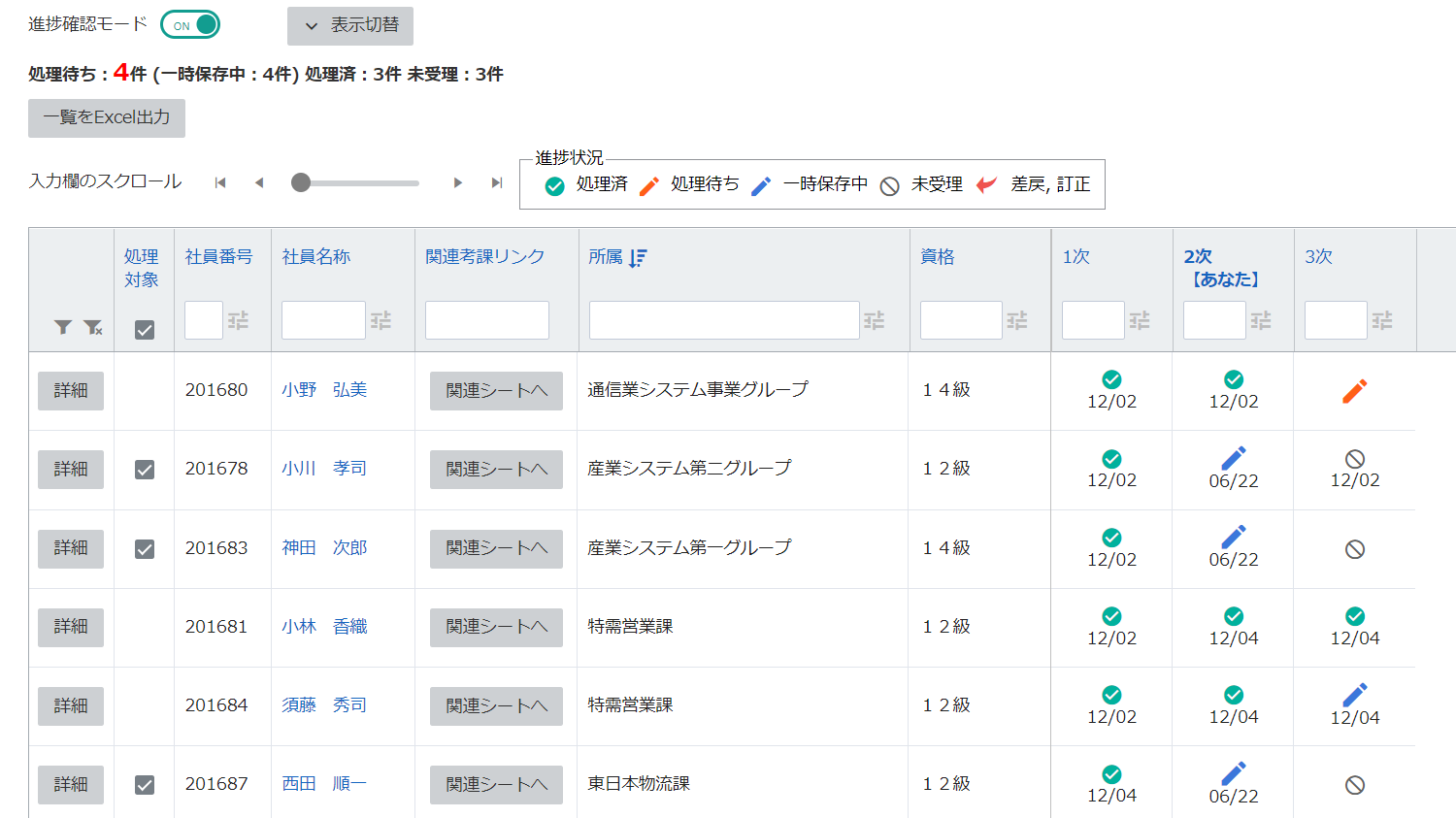This screenshot has height=818, width=1456.
Task: Turn off the 進捗確認モード switch
Action: 191,25
